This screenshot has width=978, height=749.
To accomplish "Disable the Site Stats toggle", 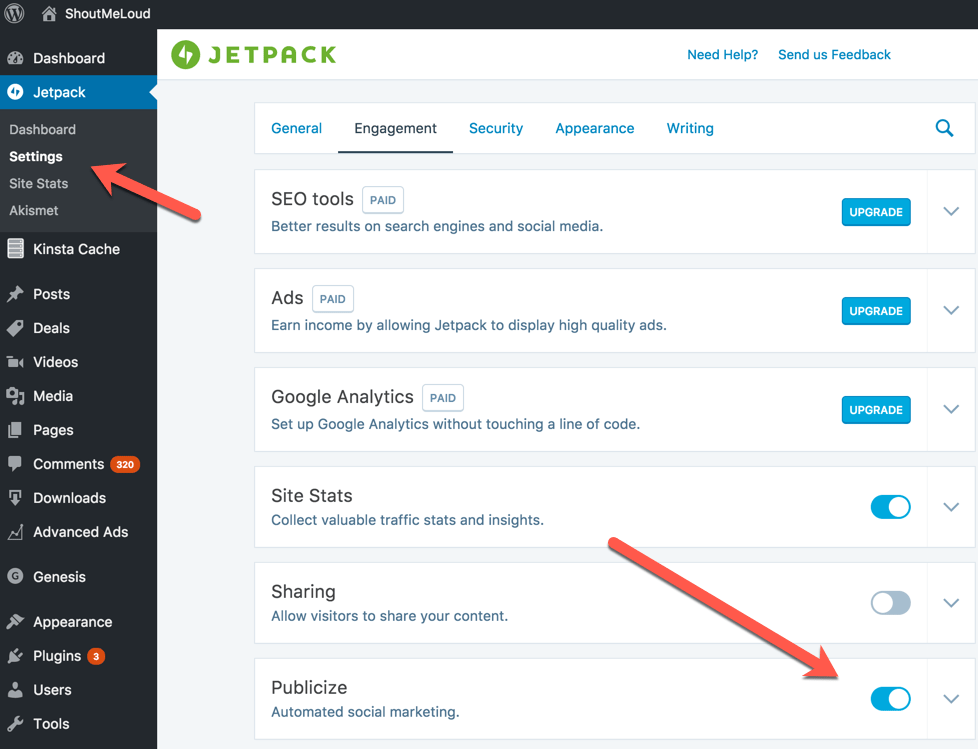I will tap(890, 507).
